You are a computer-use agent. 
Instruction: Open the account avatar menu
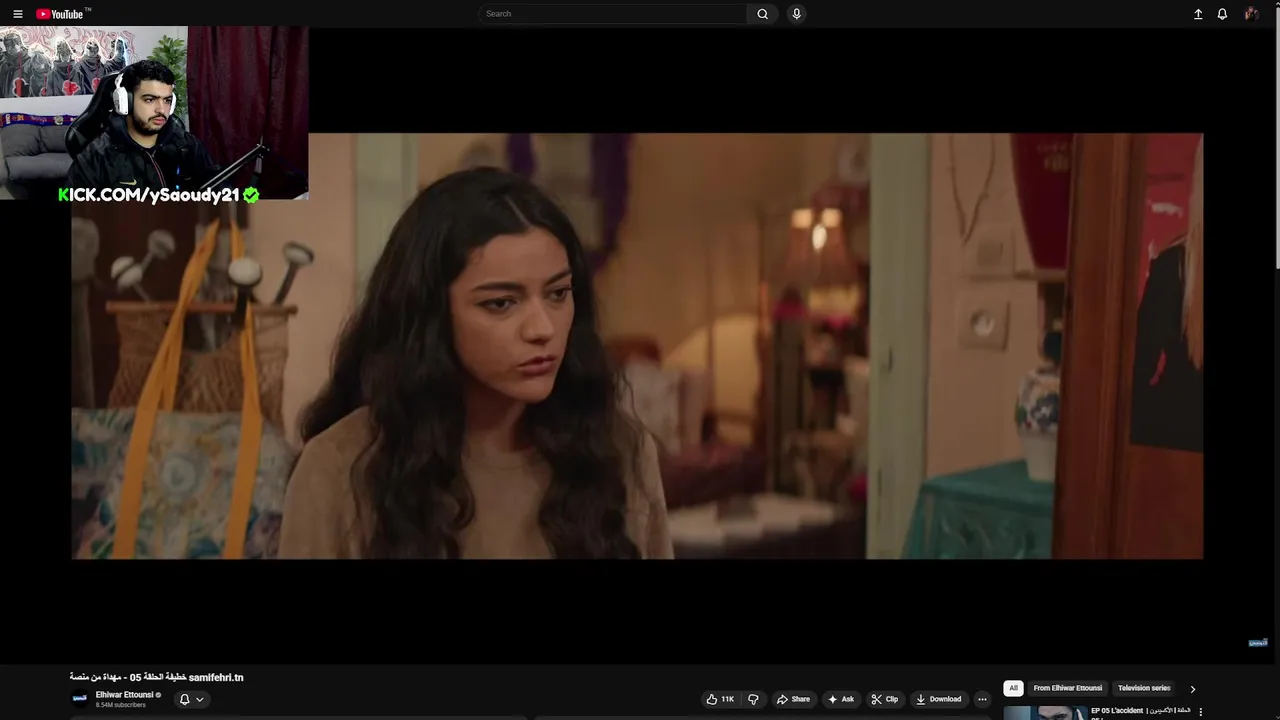tap(1251, 14)
